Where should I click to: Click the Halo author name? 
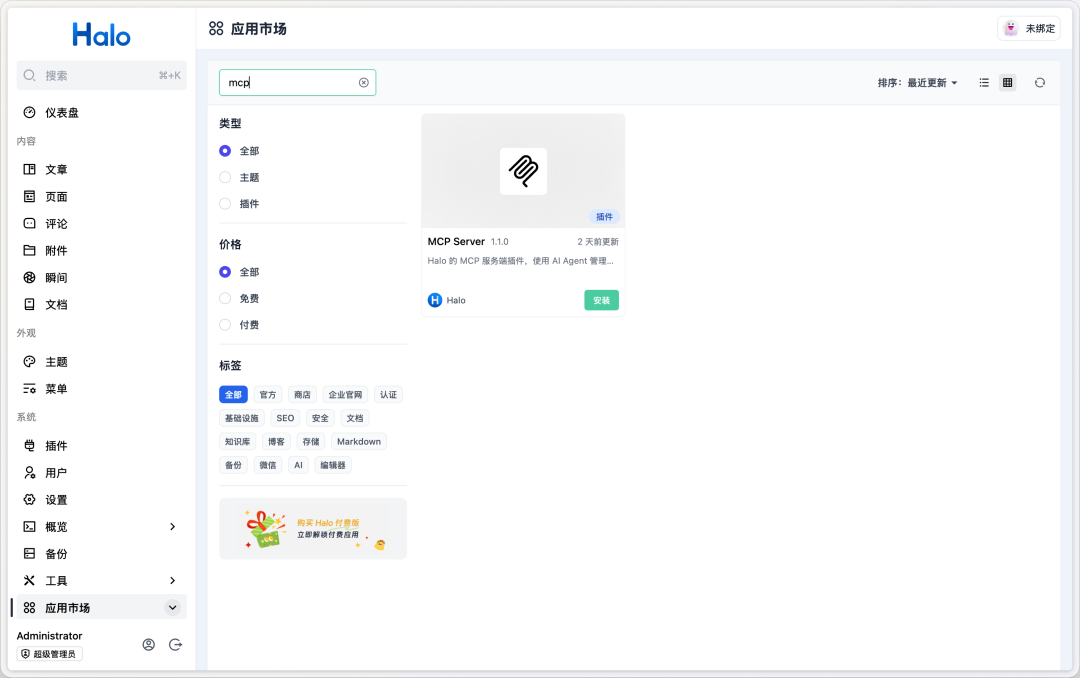click(x=456, y=300)
